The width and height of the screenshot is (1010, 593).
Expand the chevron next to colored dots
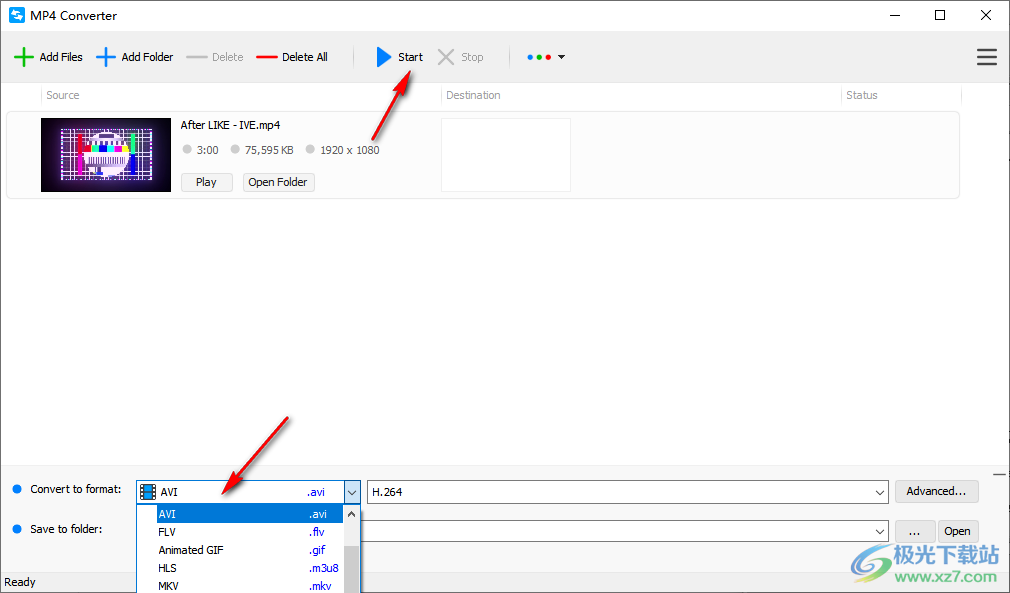pyautogui.click(x=561, y=57)
